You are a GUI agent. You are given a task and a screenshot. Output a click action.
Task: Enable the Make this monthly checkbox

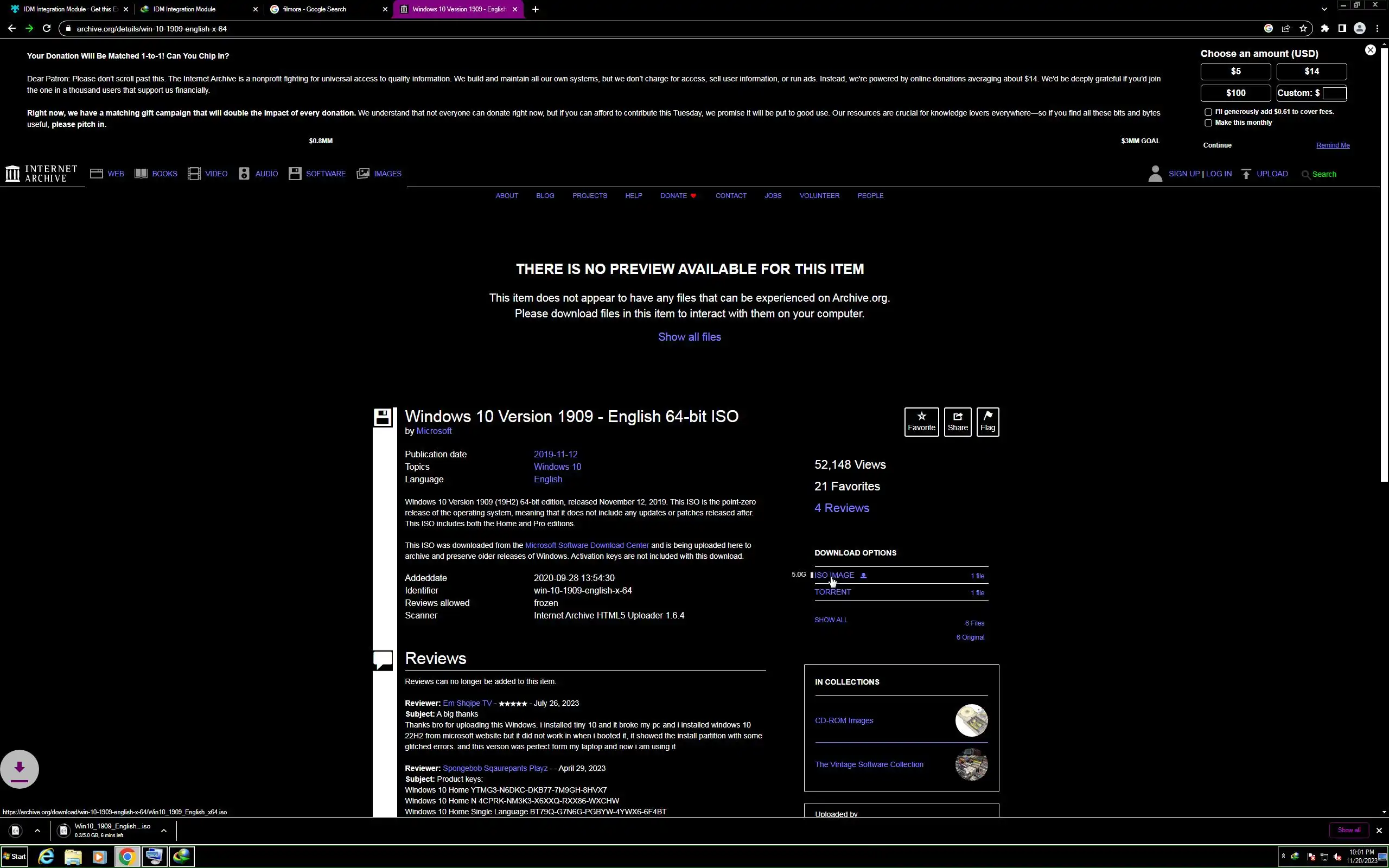(1208, 123)
